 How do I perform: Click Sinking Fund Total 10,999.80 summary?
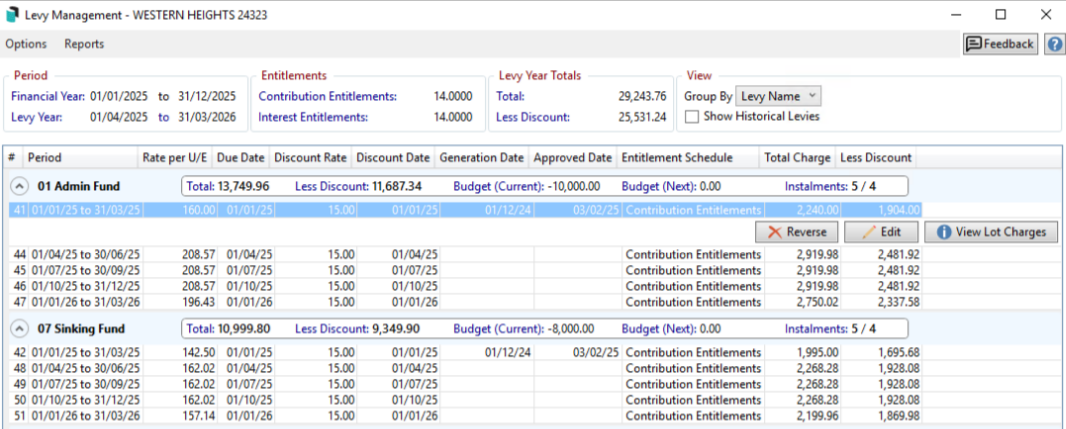pos(228,329)
